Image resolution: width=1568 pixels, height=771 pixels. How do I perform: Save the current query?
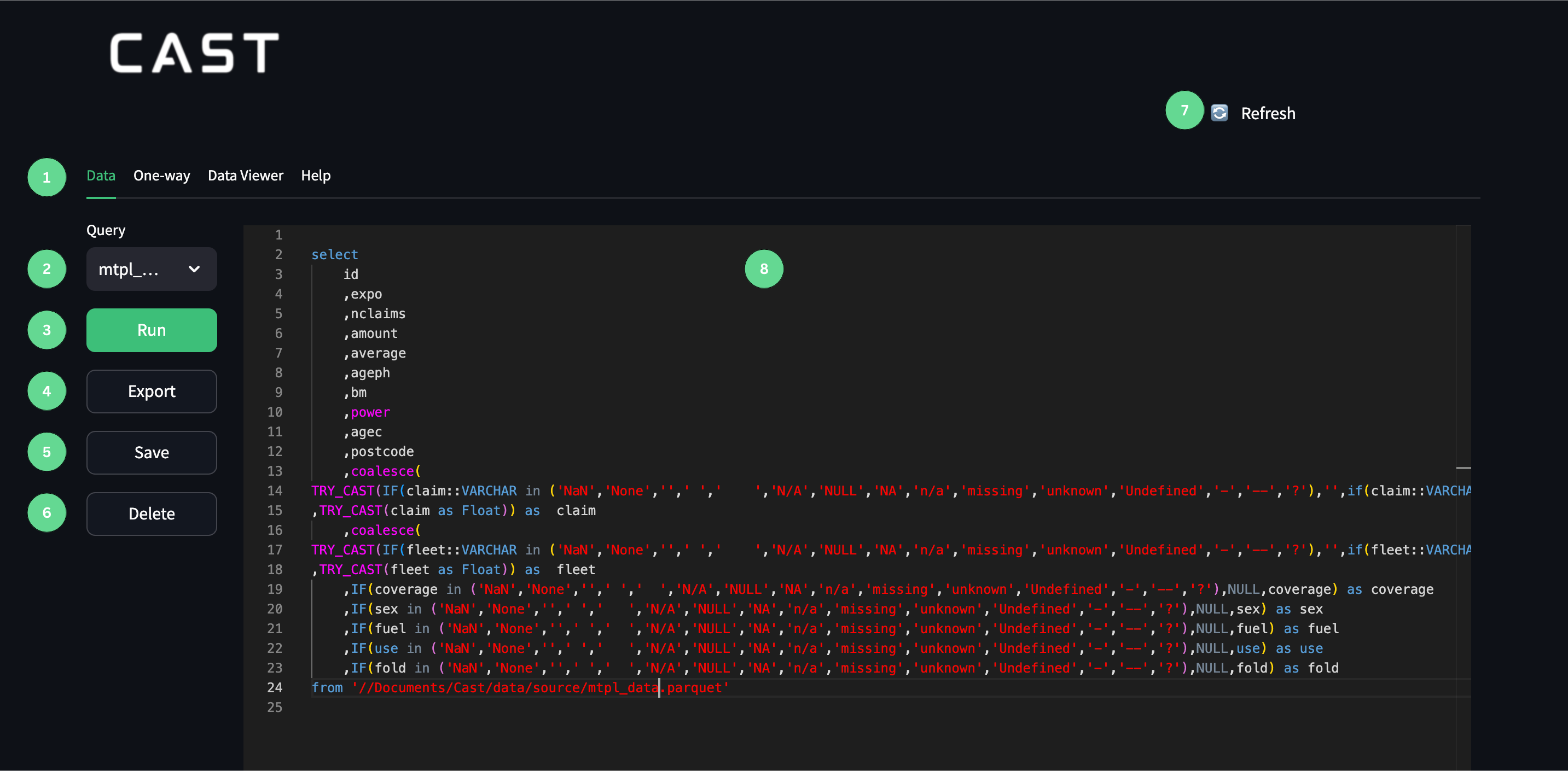click(151, 453)
